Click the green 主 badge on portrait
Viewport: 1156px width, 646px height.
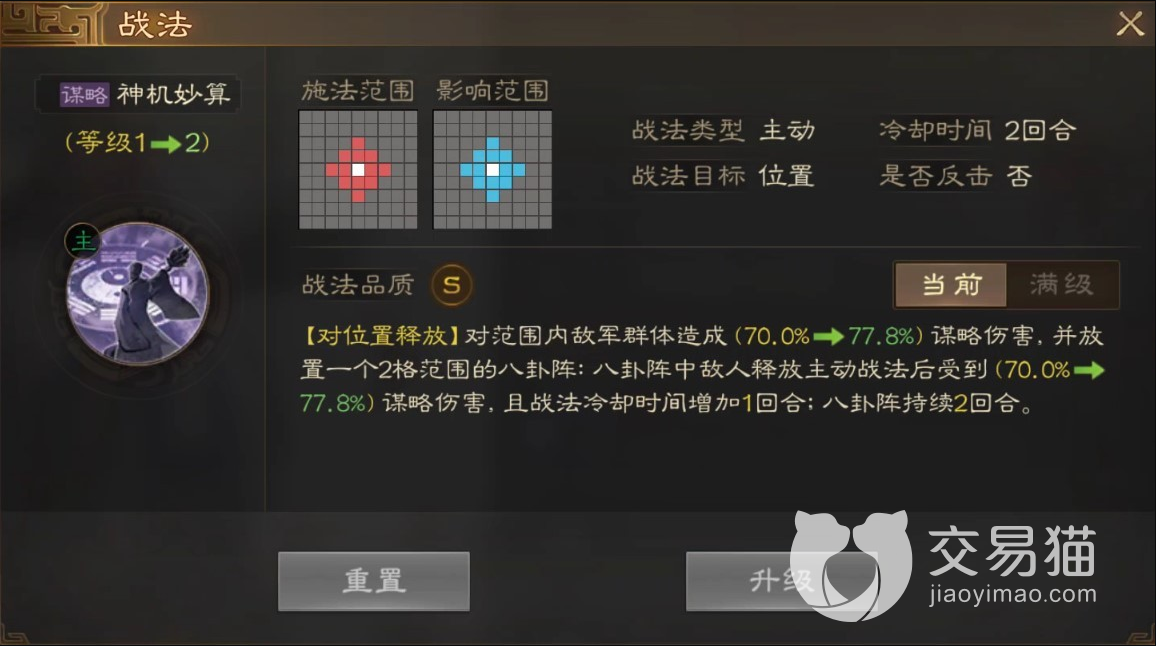(83, 240)
